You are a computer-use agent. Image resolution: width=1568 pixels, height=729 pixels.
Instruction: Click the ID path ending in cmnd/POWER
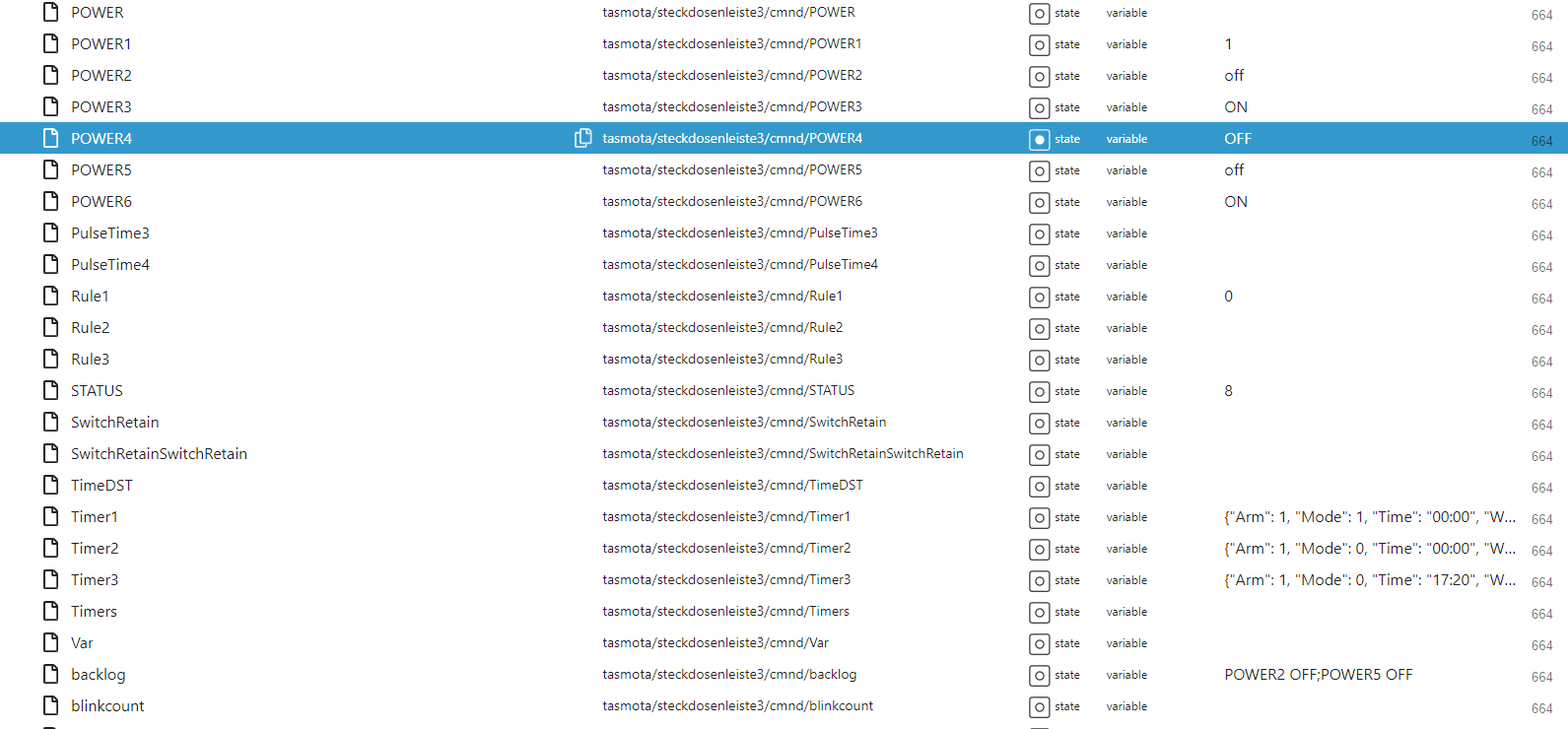[x=729, y=12]
